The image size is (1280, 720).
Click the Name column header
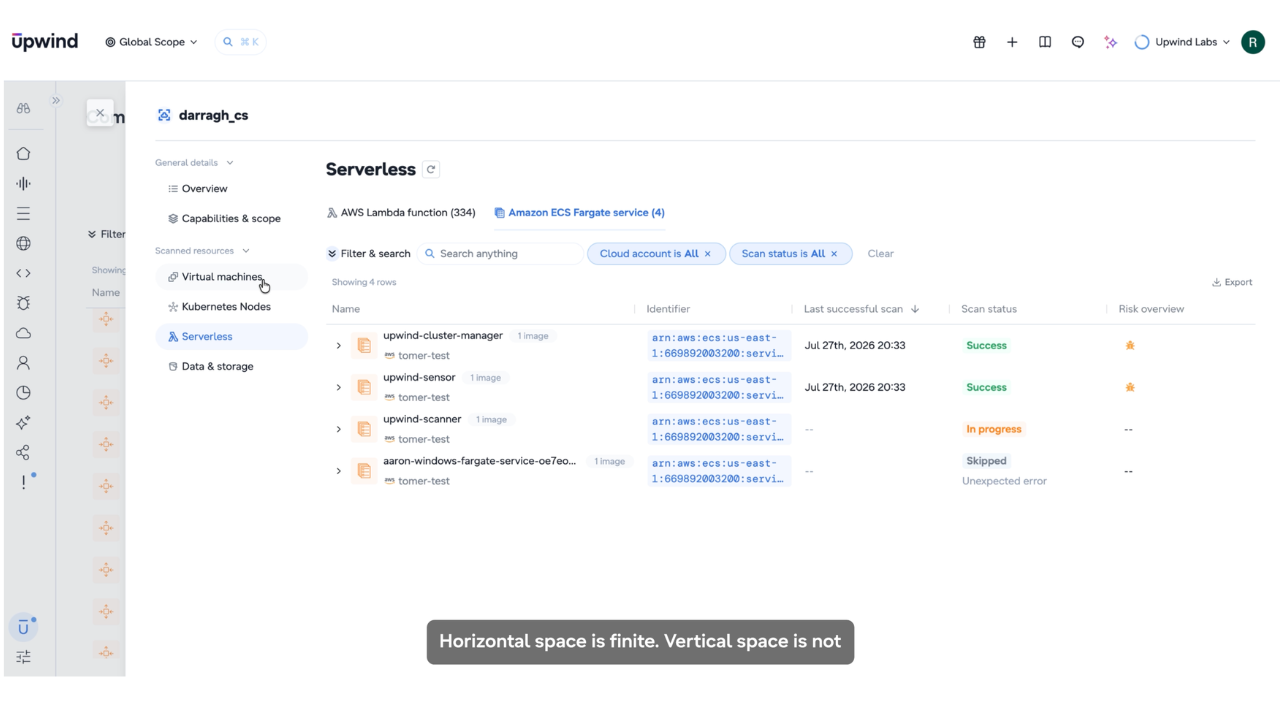(x=346, y=309)
